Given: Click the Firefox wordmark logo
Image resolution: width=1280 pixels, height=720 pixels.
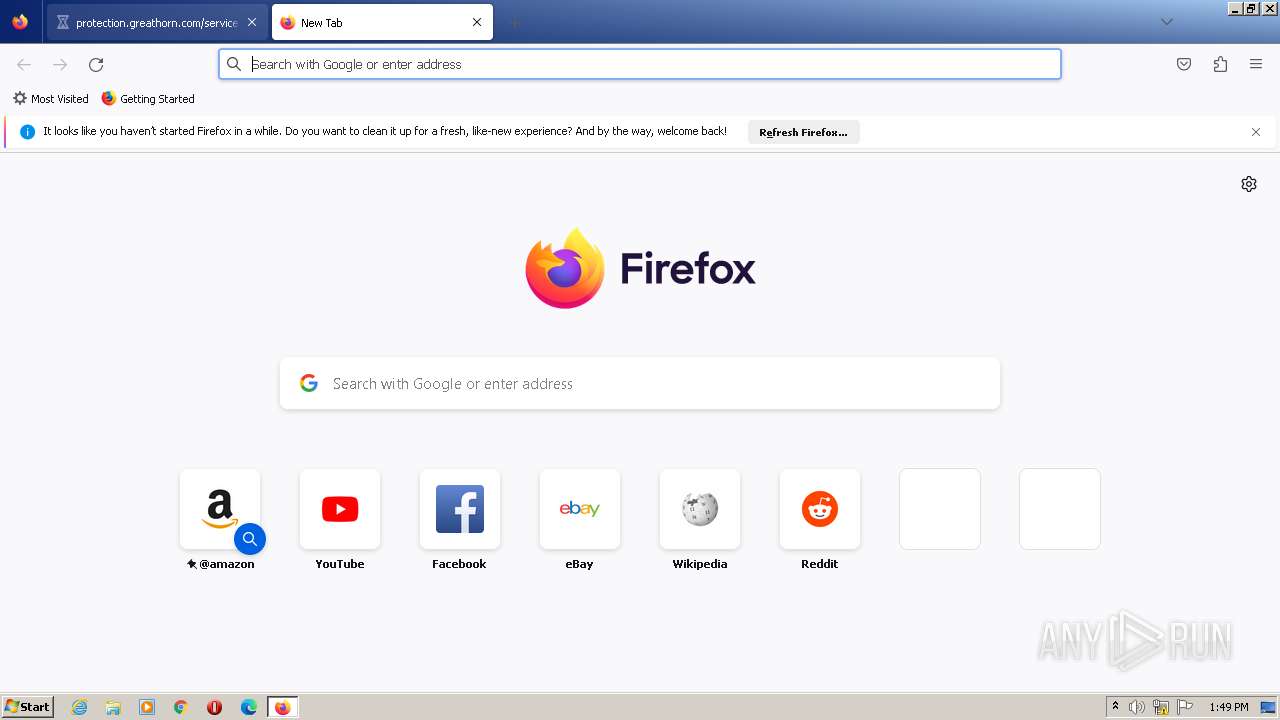Looking at the screenshot, I should tap(688, 269).
